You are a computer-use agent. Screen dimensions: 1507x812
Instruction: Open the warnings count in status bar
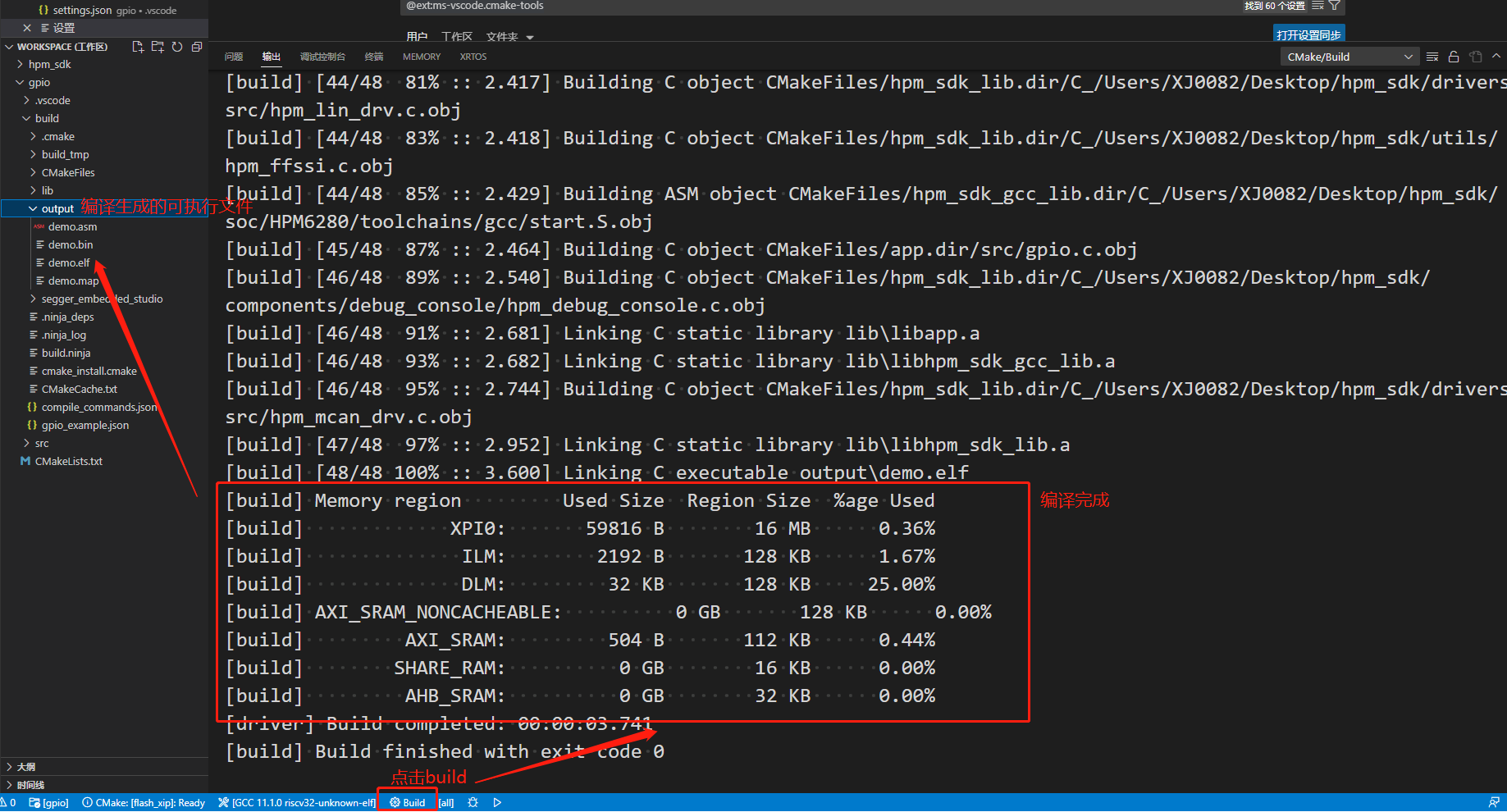click(x=9, y=803)
